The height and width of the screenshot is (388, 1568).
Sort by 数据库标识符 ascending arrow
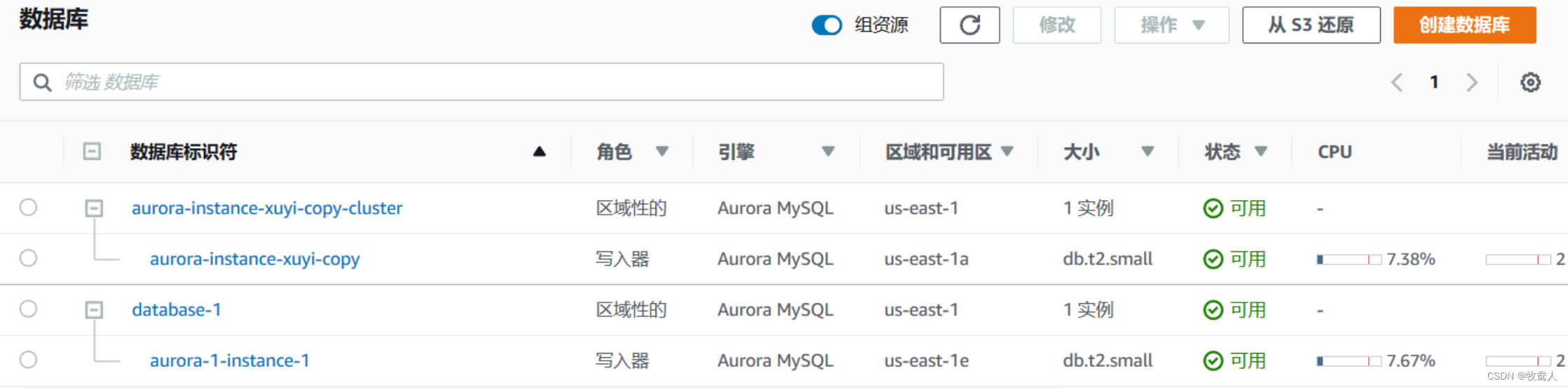tap(539, 152)
